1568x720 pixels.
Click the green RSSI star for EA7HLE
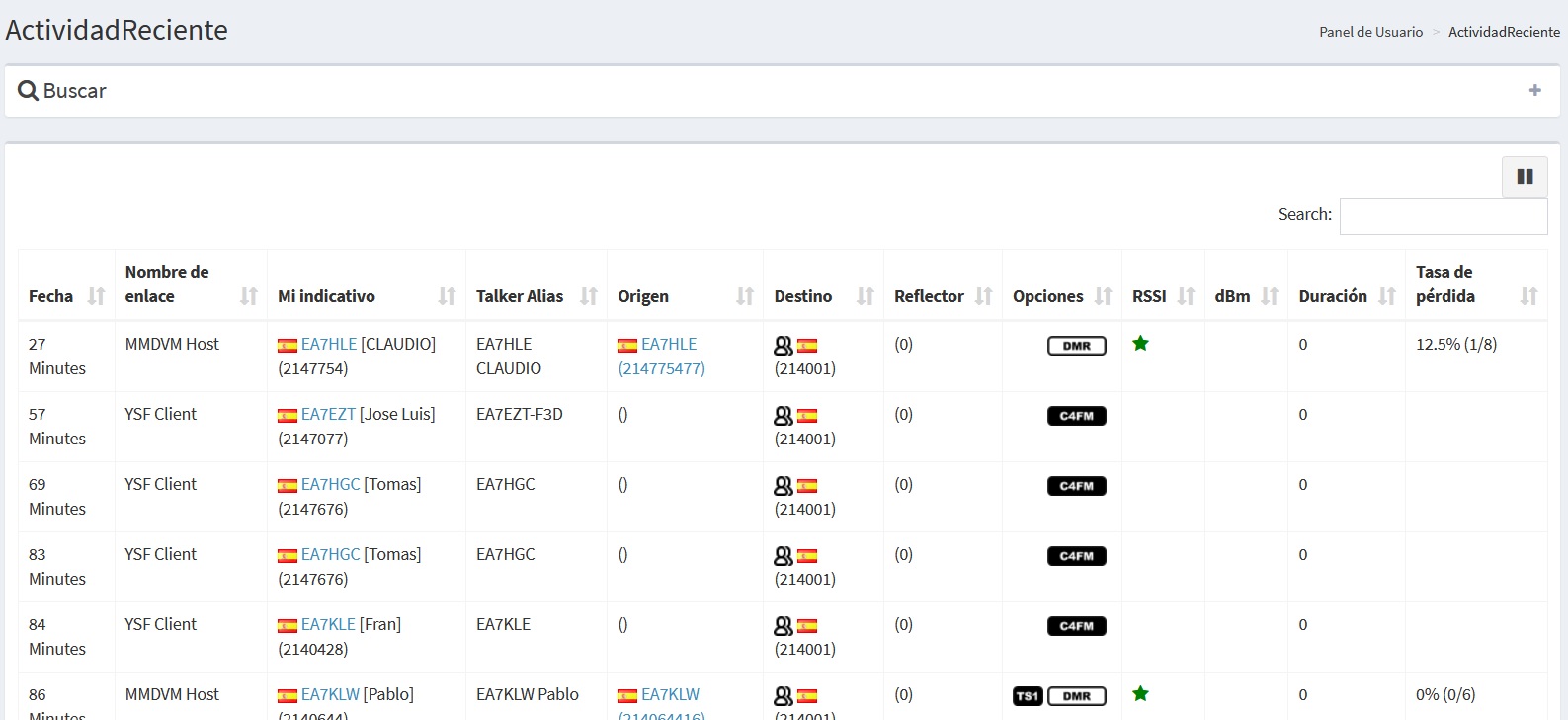point(1140,344)
